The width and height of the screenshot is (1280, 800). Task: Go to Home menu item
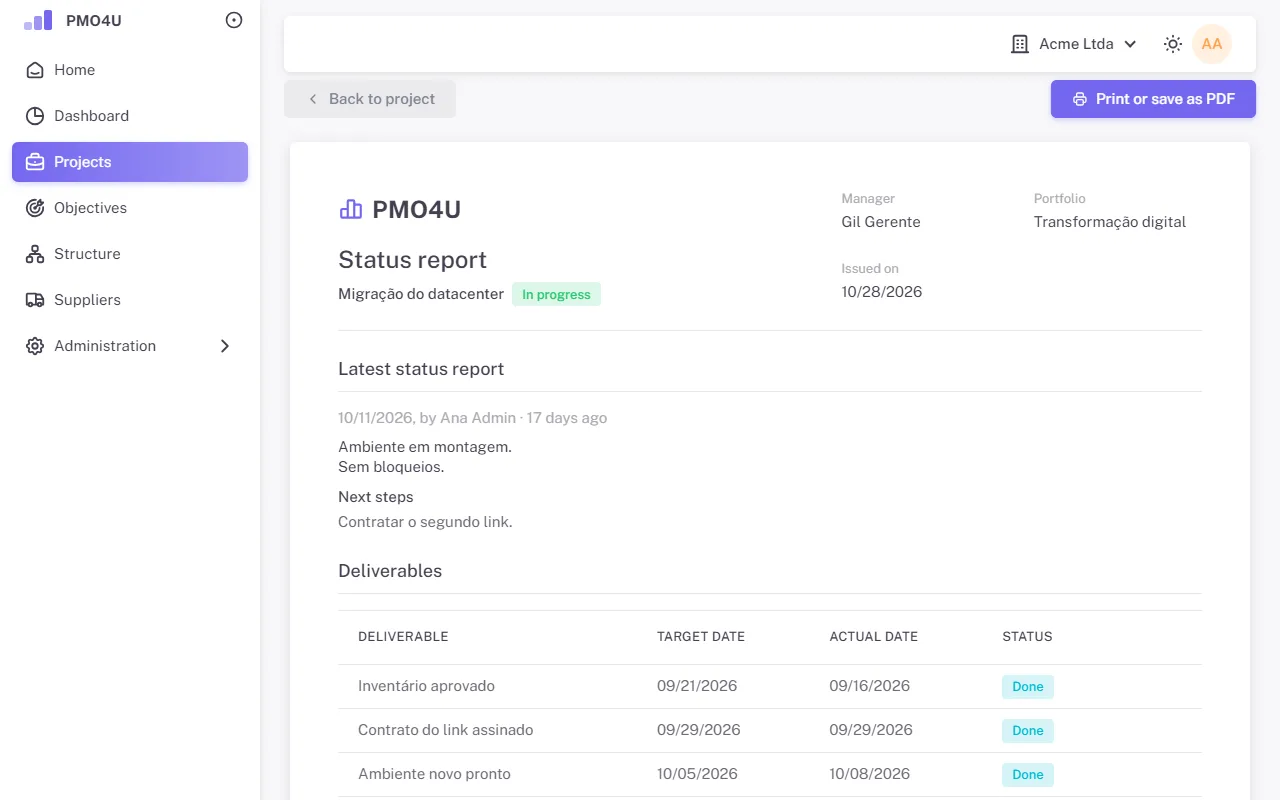coord(130,70)
